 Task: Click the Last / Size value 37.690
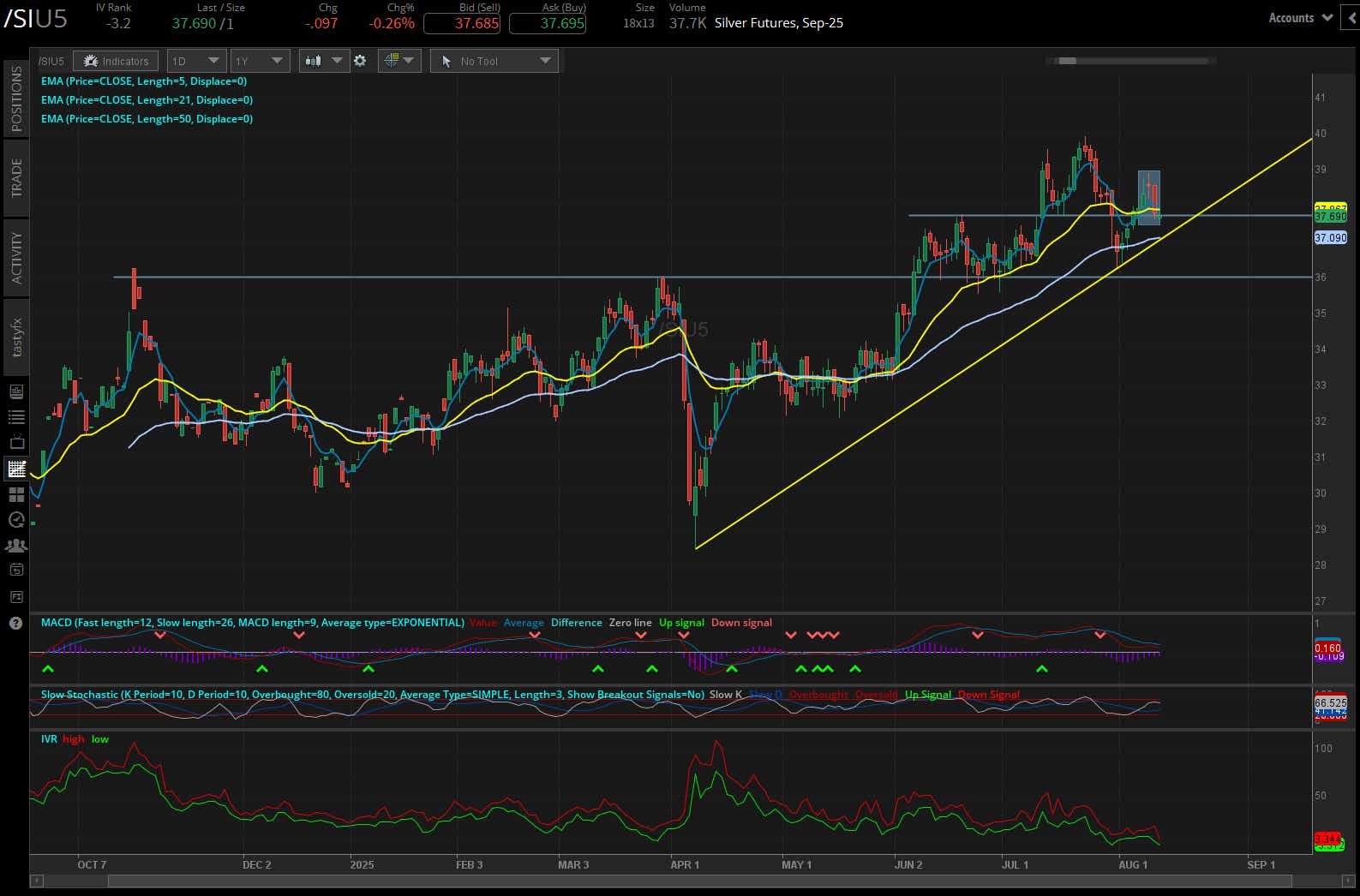click(x=194, y=23)
